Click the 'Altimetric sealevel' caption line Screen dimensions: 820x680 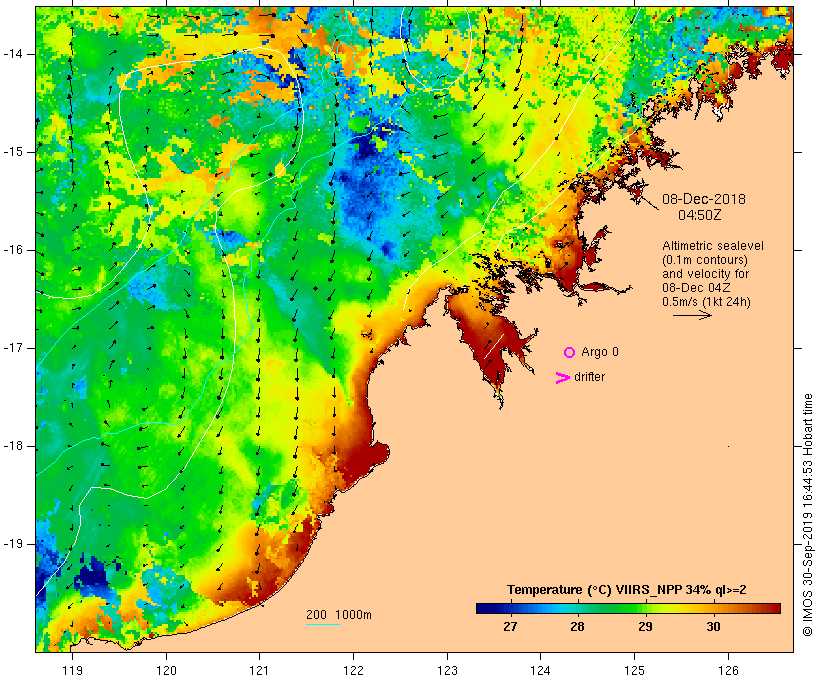[713, 246]
